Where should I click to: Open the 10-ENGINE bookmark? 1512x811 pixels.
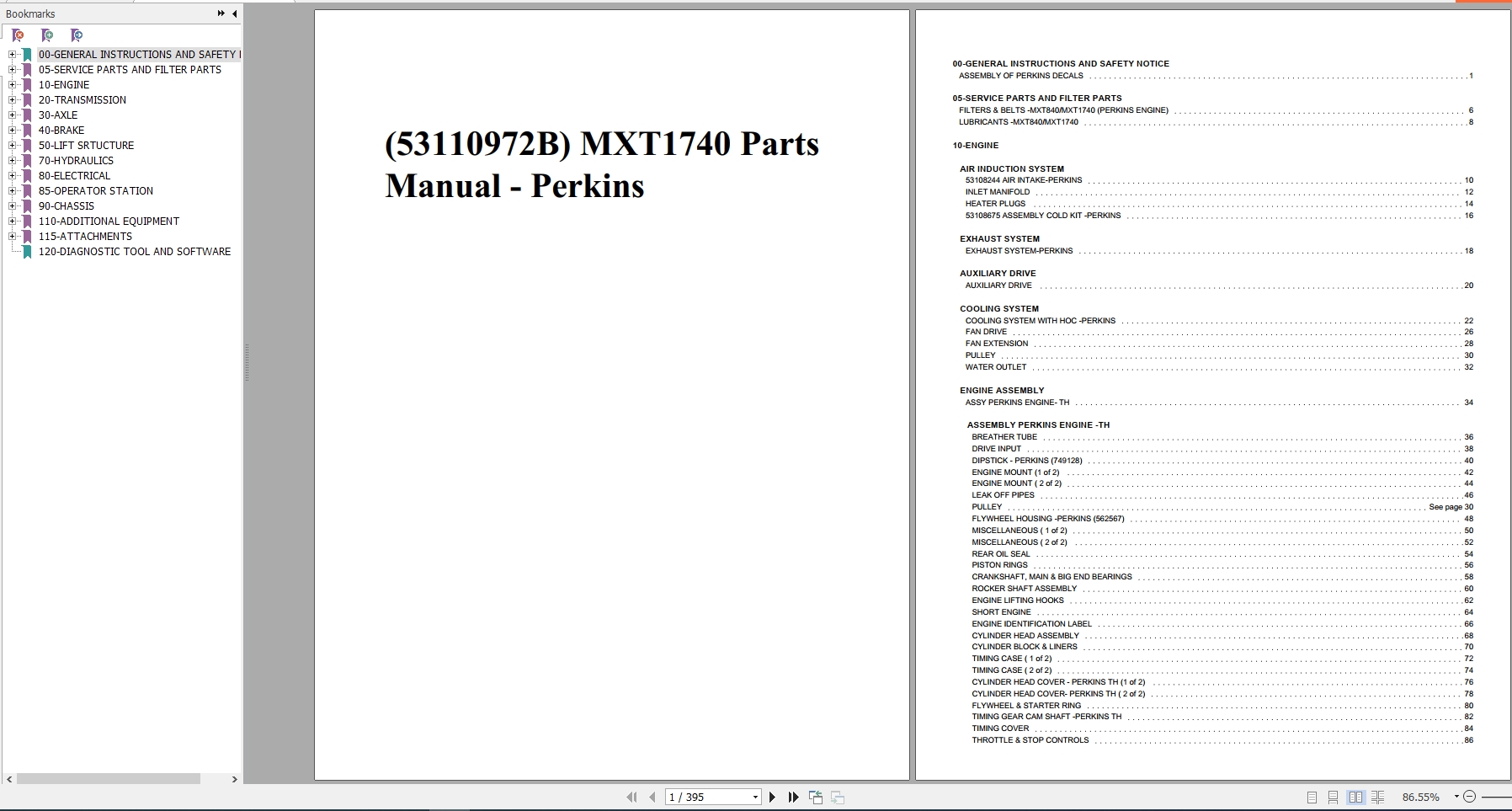point(64,85)
